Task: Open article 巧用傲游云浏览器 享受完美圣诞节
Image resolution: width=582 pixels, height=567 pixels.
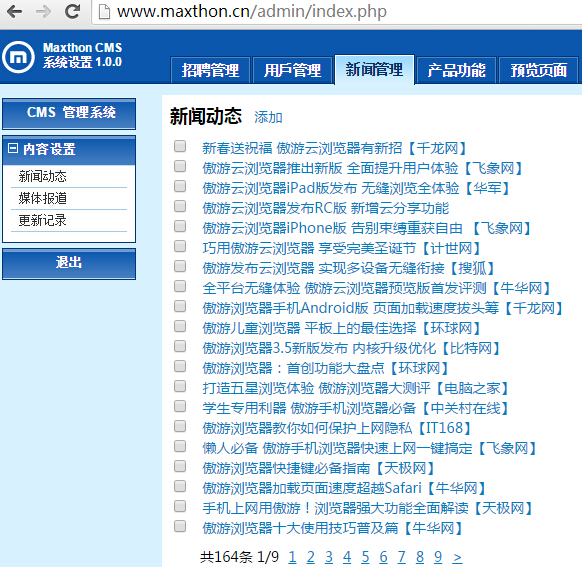Action: (342, 248)
